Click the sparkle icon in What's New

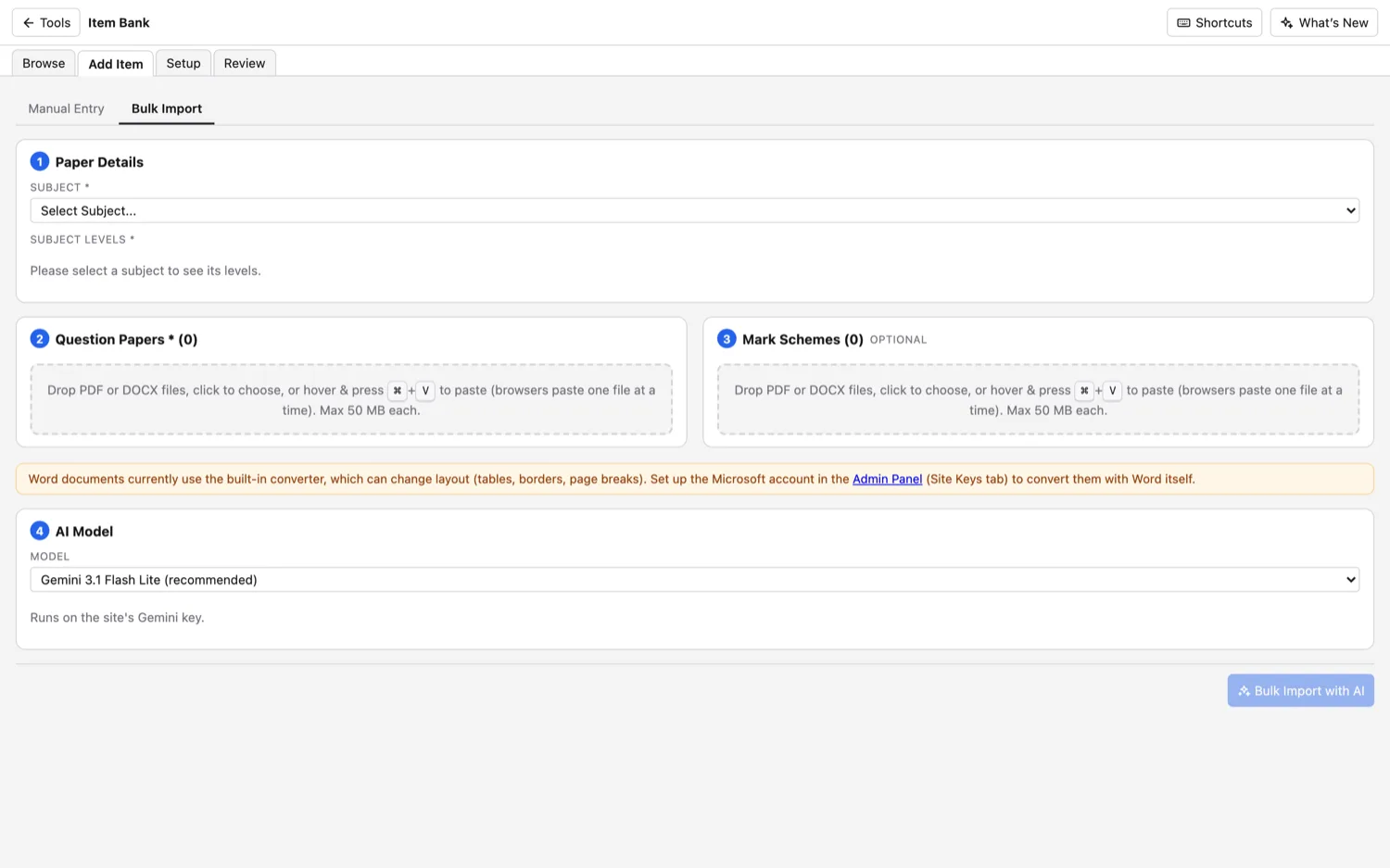1286,23
